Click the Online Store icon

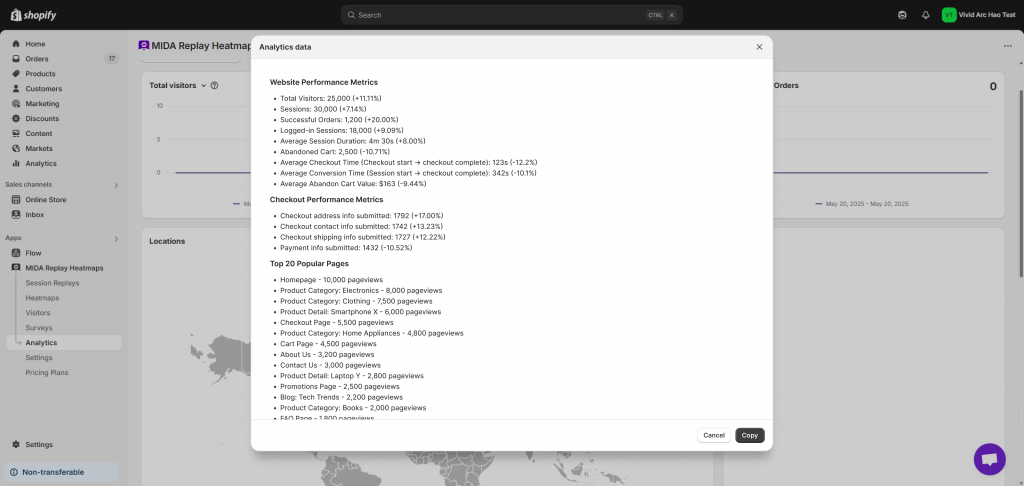coord(16,200)
